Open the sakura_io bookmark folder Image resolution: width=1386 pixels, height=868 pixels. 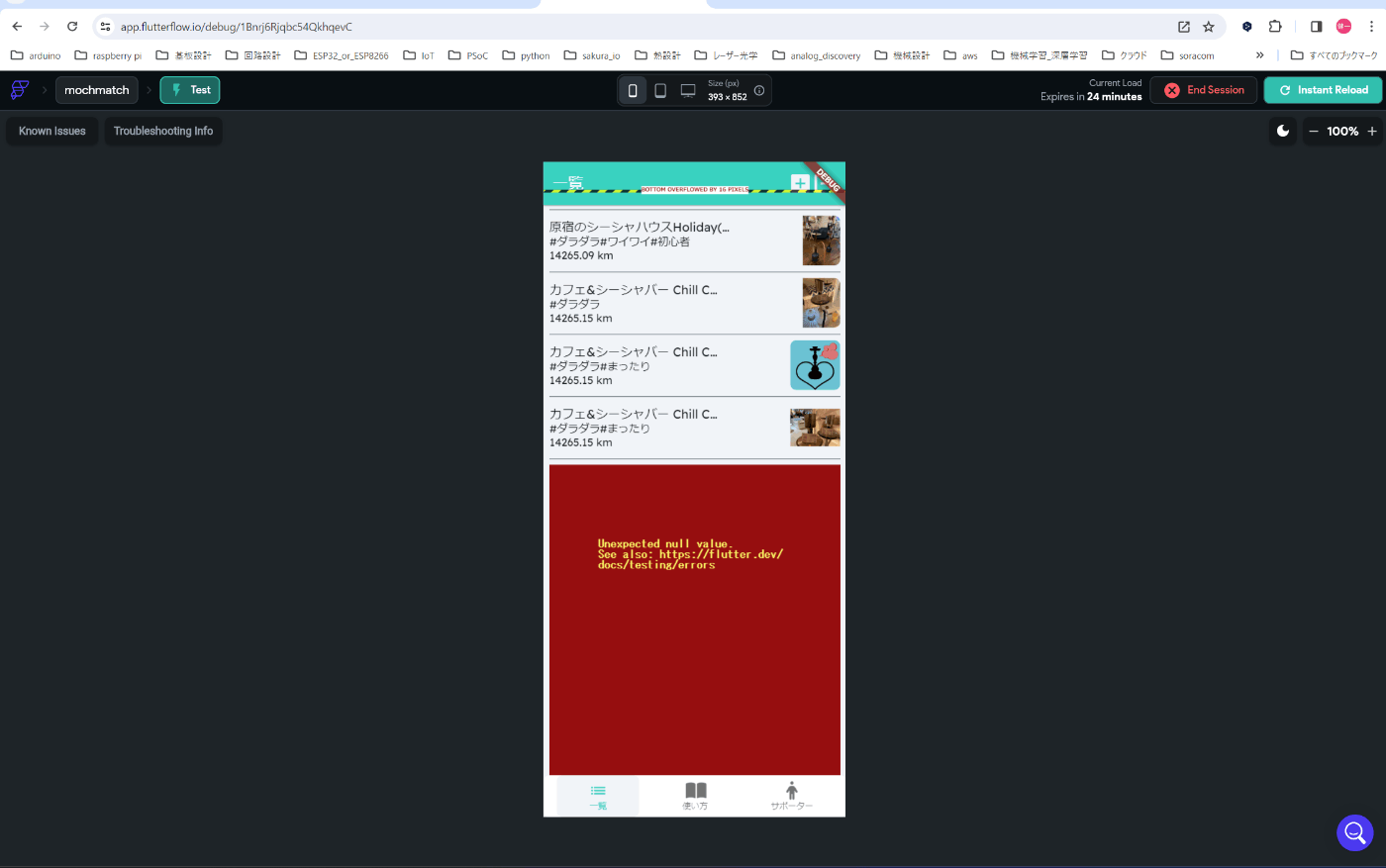(592, 55)
